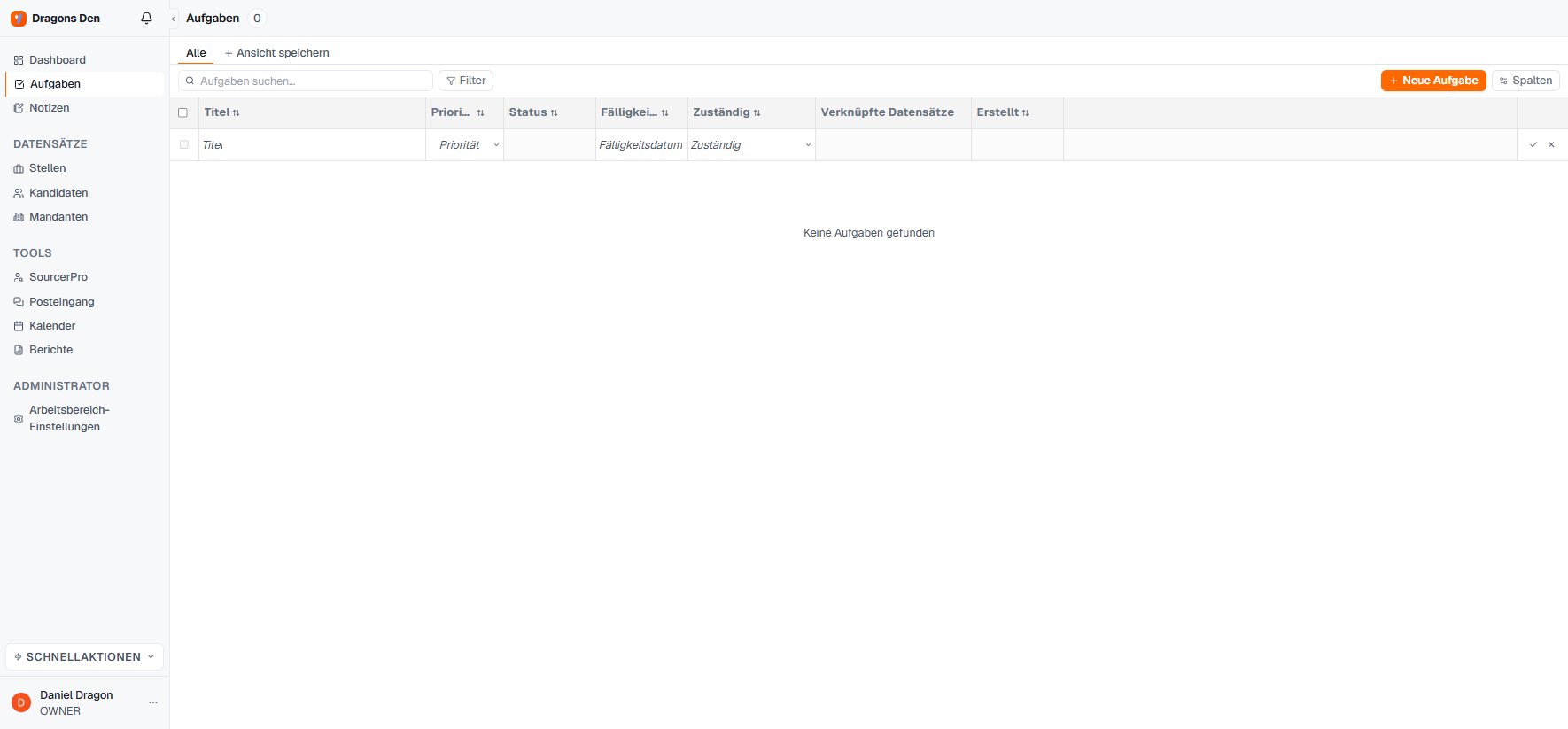Create Neue Aufgabe
The image size is (1568, 729).
(1433, 81)
